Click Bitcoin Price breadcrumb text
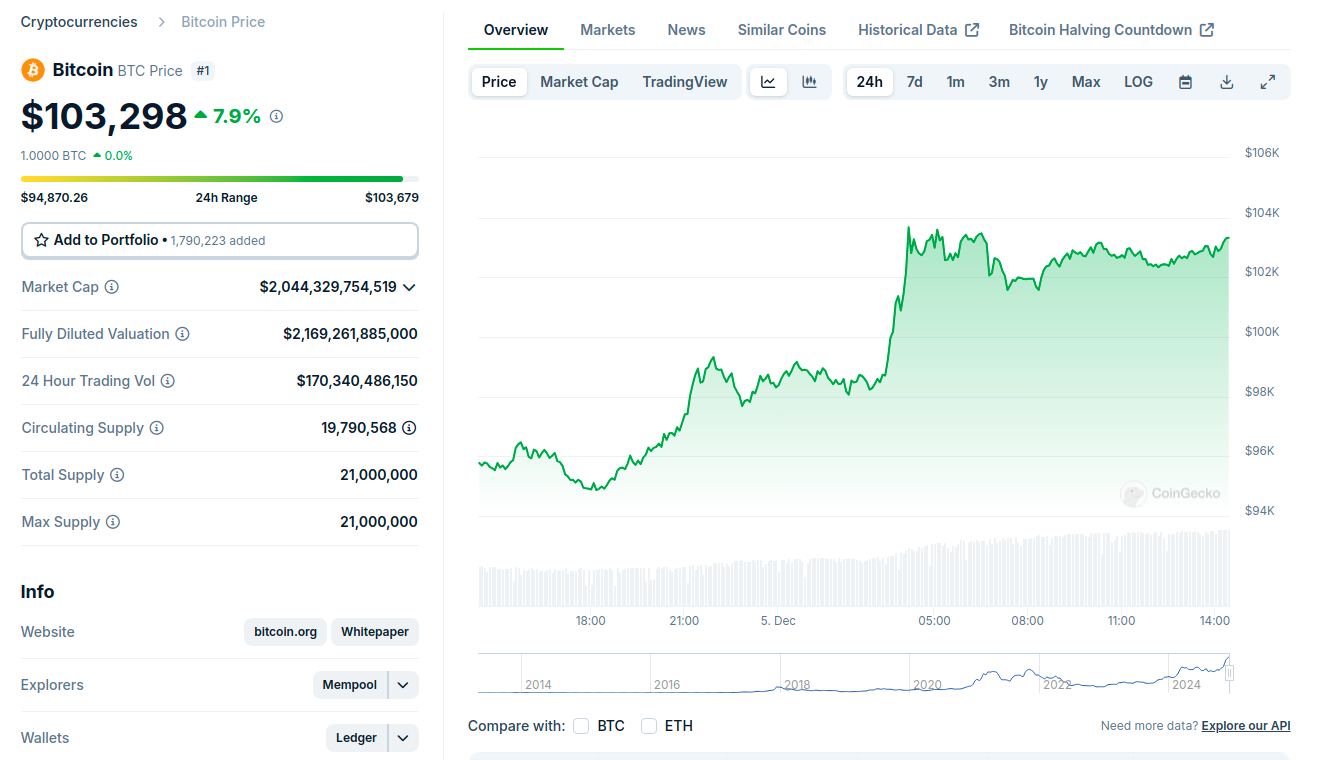Screen dimensions: 1318x760 click(223, 22)
